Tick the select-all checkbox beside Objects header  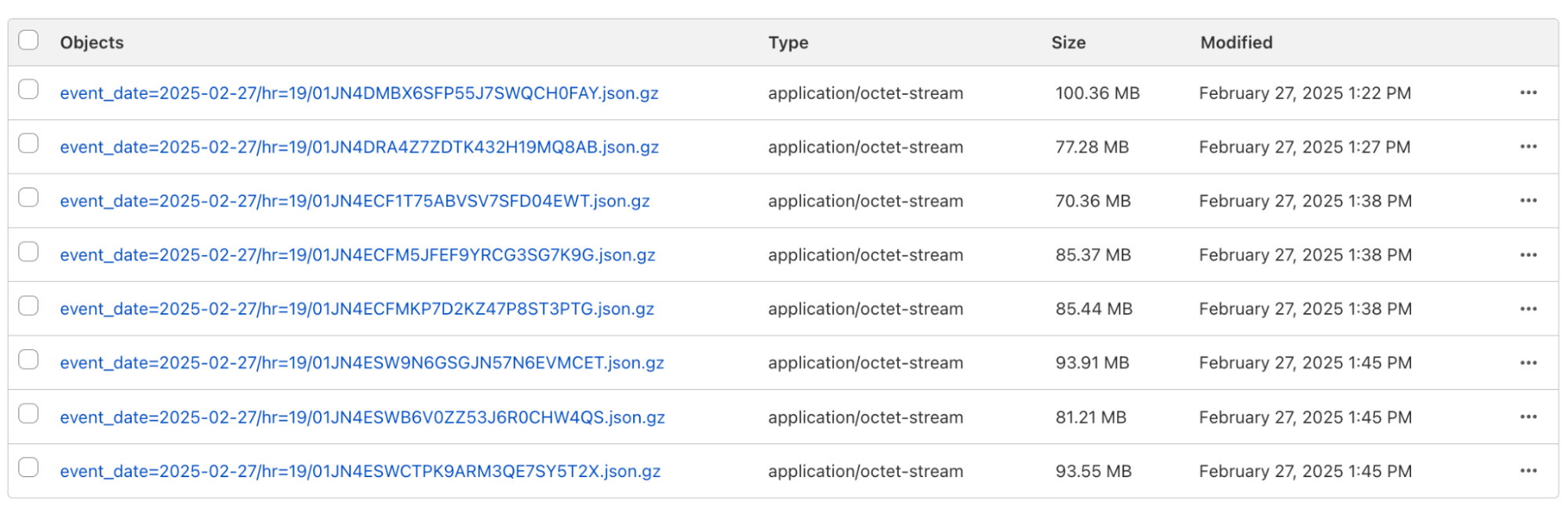click(28, 40)
